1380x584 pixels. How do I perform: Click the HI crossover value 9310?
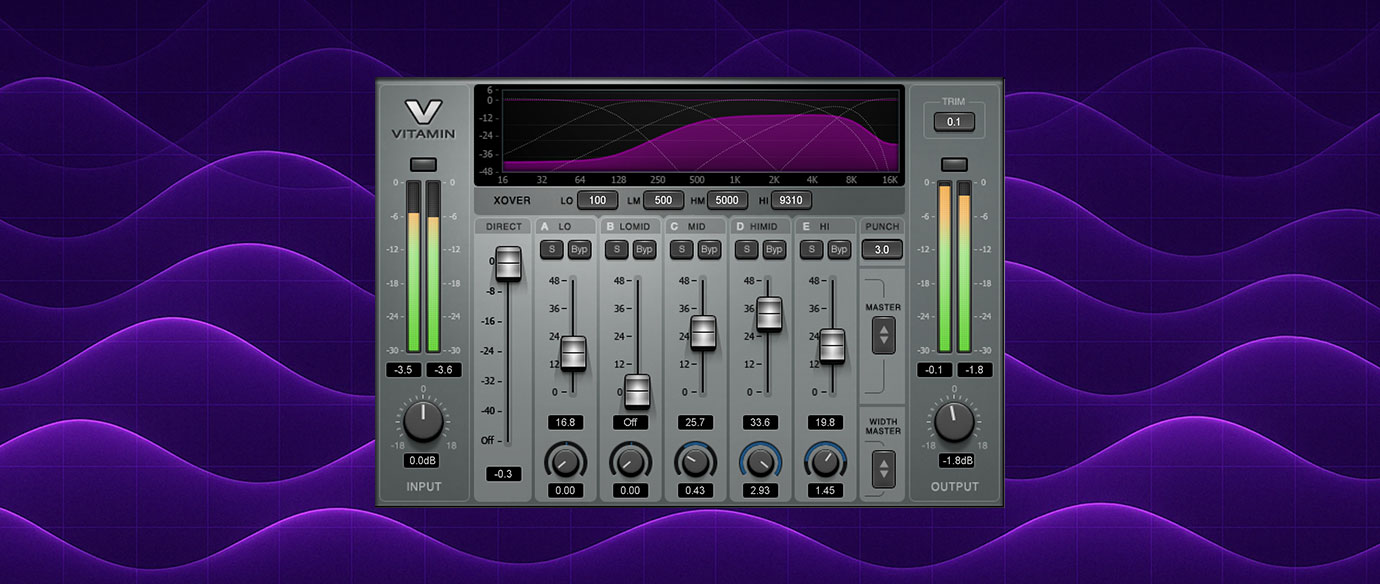click(791, 200)
